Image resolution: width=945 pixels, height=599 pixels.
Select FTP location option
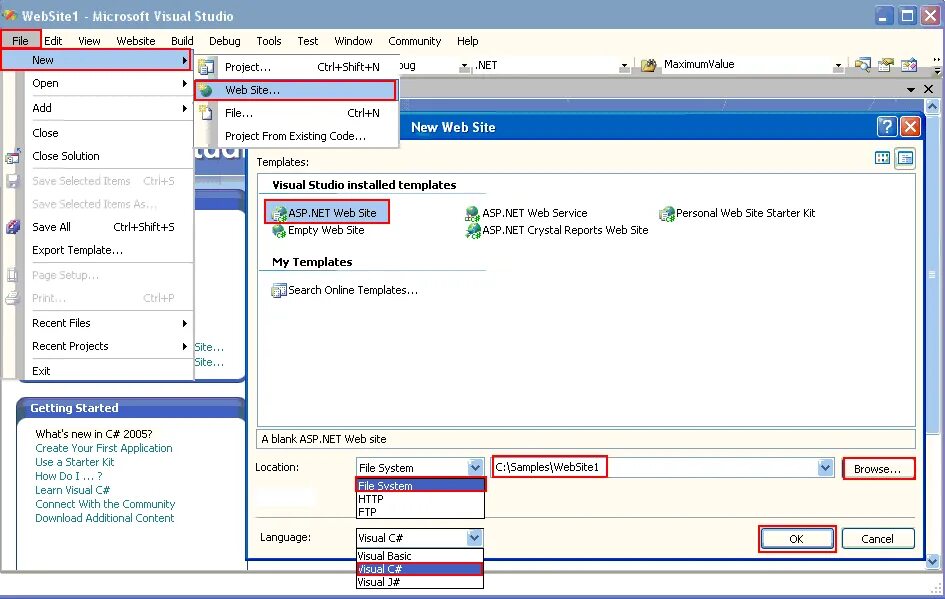(420, 512)
